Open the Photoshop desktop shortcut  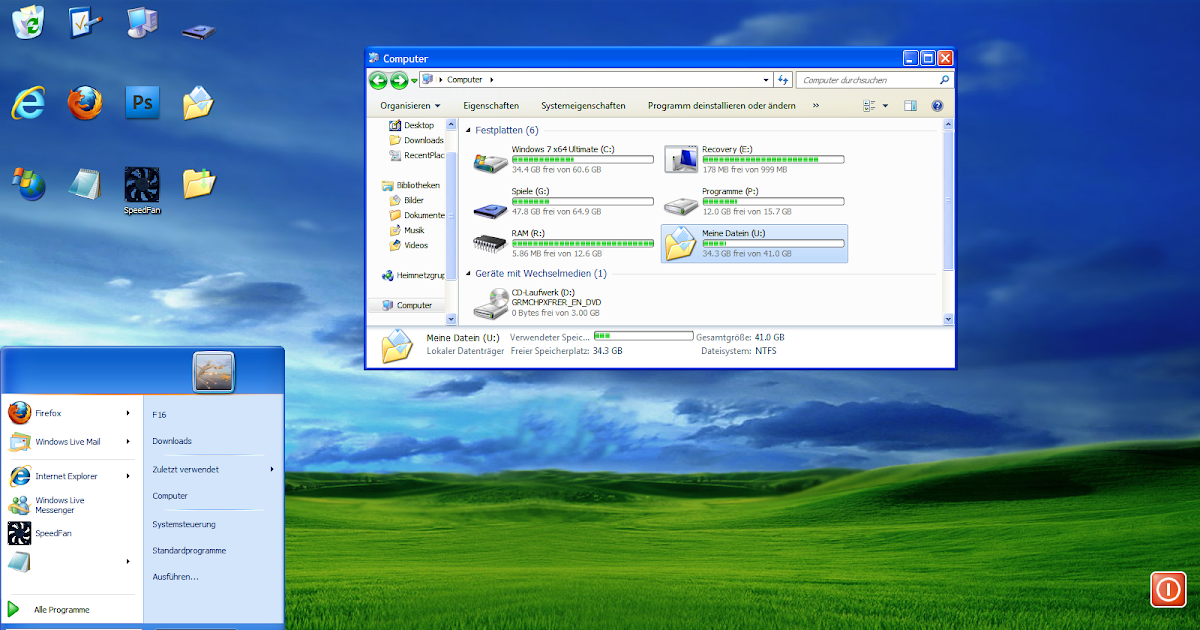pyautogui.click(x=143, y=102)
